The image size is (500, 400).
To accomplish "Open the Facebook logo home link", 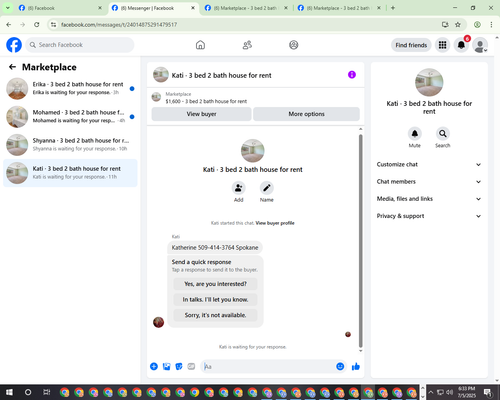I will [x=14, y=45].
